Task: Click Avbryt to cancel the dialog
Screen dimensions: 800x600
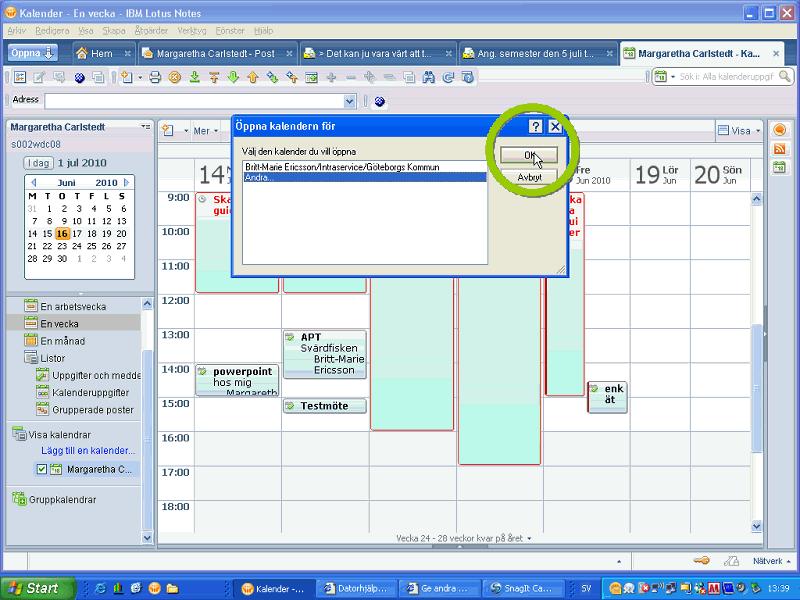Action: [529, 177]
